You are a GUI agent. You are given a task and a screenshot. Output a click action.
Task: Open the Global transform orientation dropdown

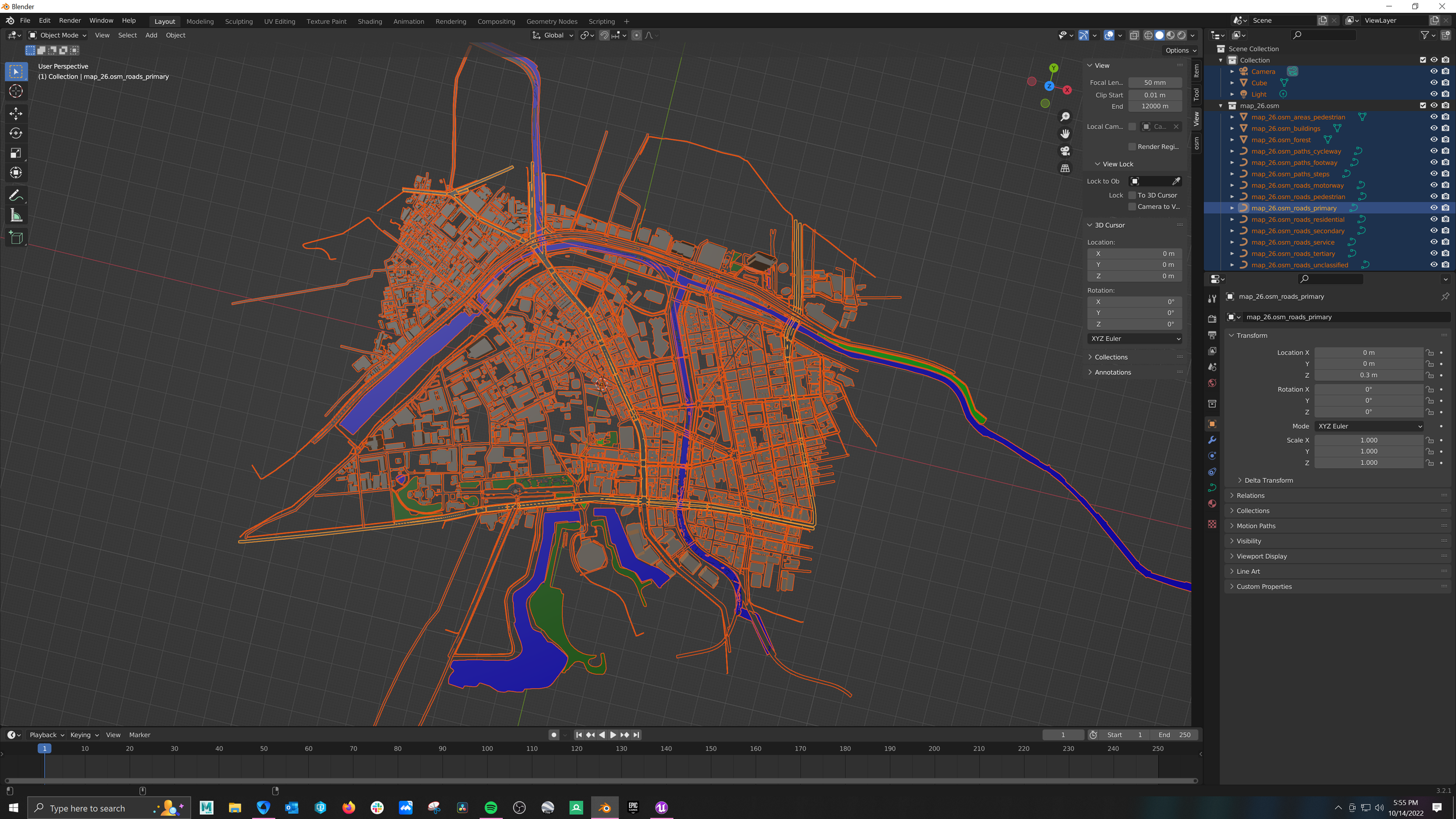click(553, 36)
